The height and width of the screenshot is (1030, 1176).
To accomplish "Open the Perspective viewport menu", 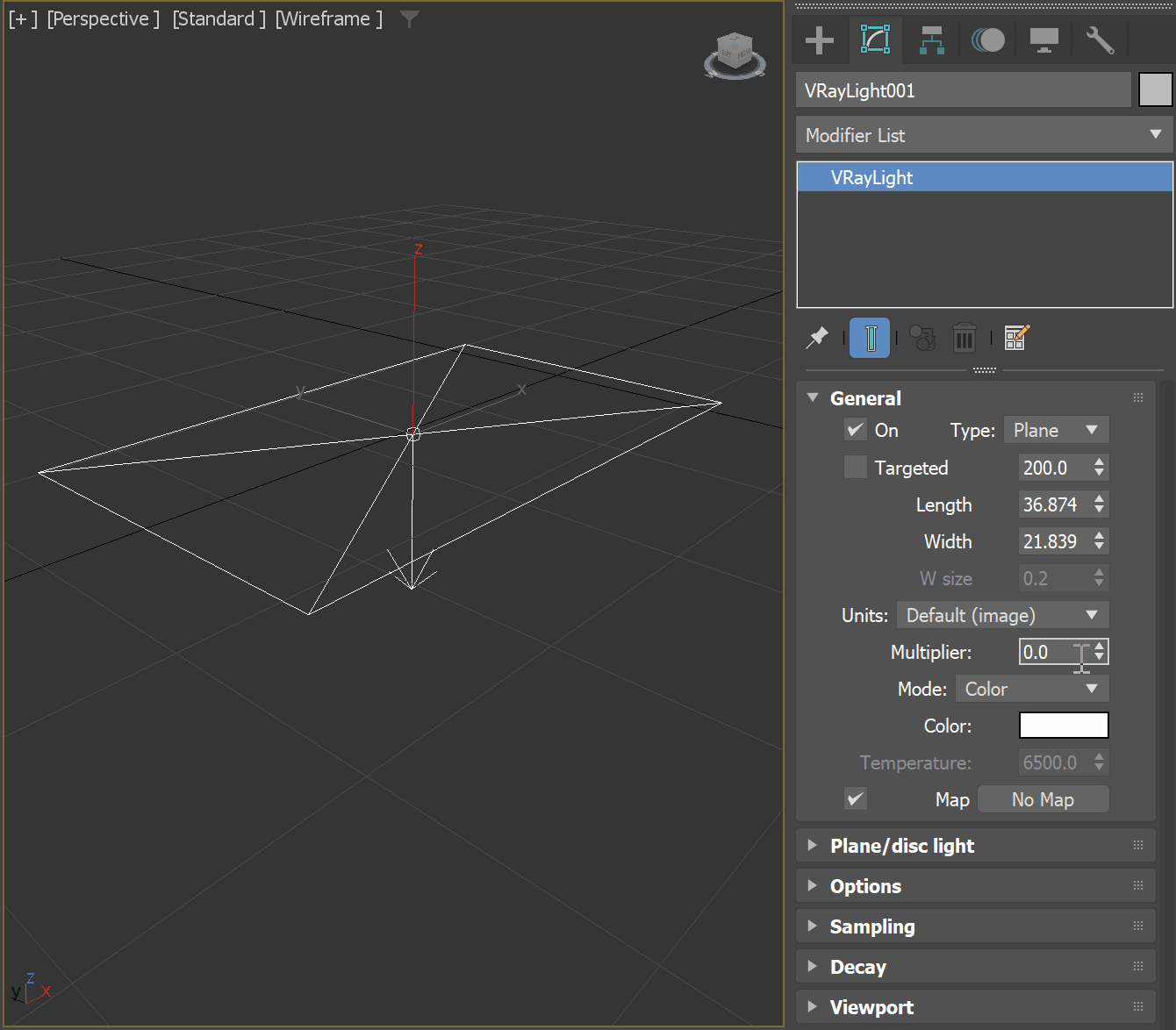I will click(103, 18).
